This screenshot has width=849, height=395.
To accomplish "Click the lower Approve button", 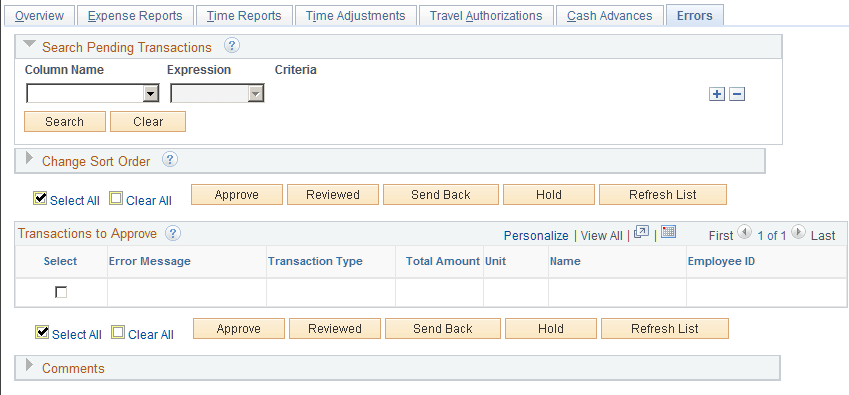I will (239, 328).
